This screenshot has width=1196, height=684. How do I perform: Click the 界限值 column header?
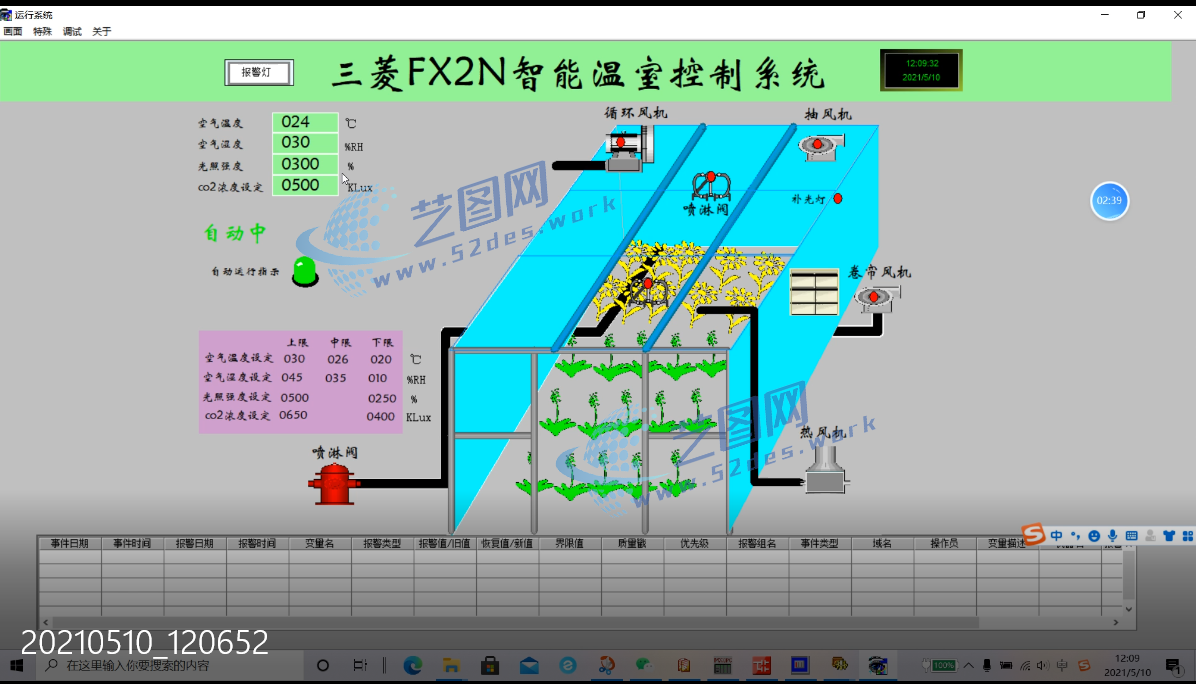(570, 544)
